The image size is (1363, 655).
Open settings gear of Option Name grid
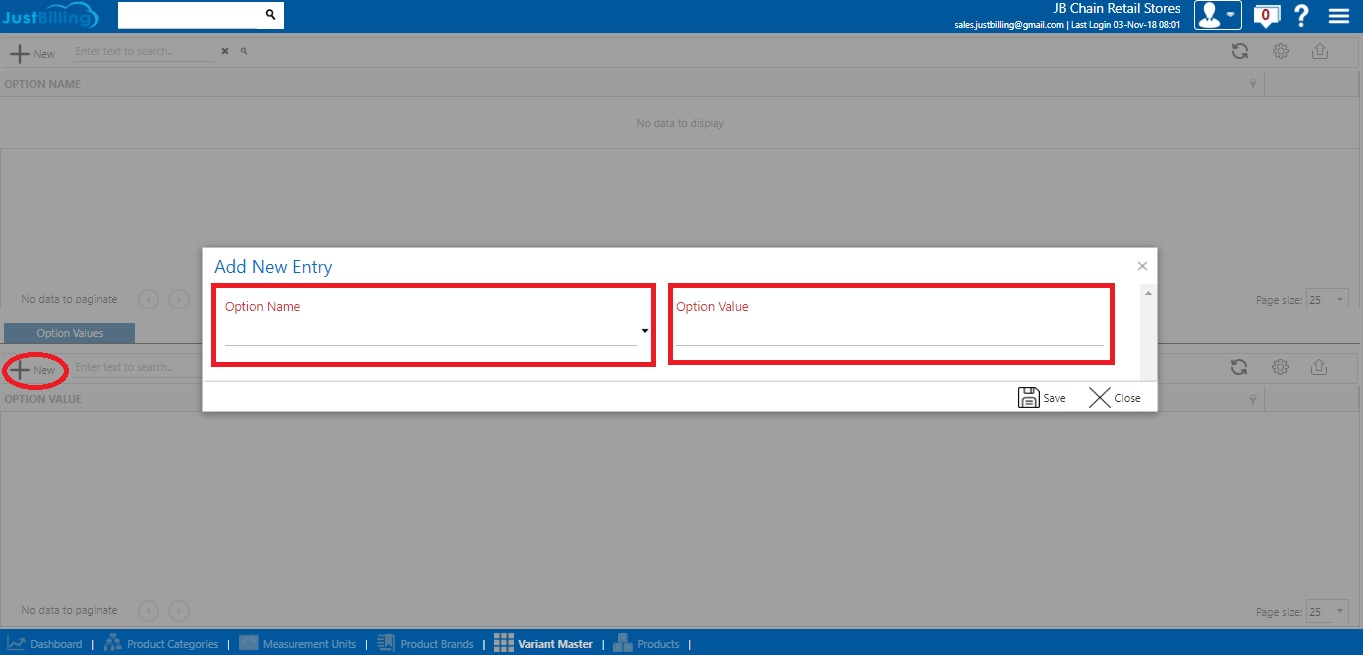[x=1280, y=52]
